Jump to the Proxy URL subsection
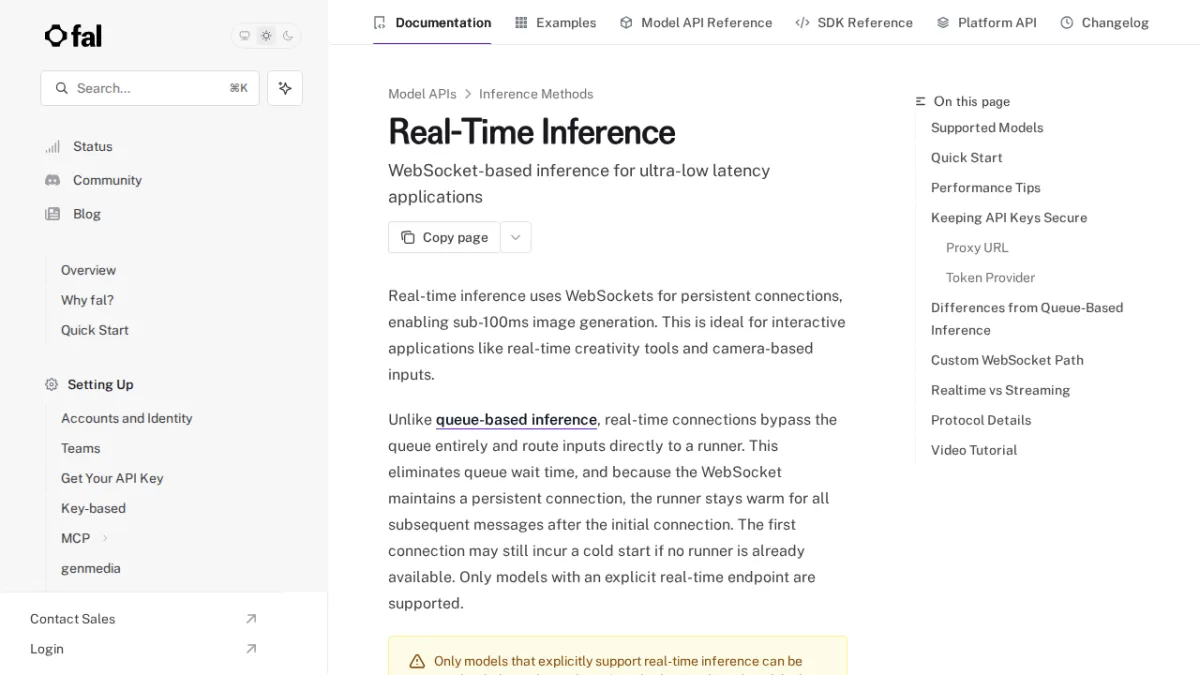The width and height of the screenshot is (1200, 675). (x=977, y=248)
